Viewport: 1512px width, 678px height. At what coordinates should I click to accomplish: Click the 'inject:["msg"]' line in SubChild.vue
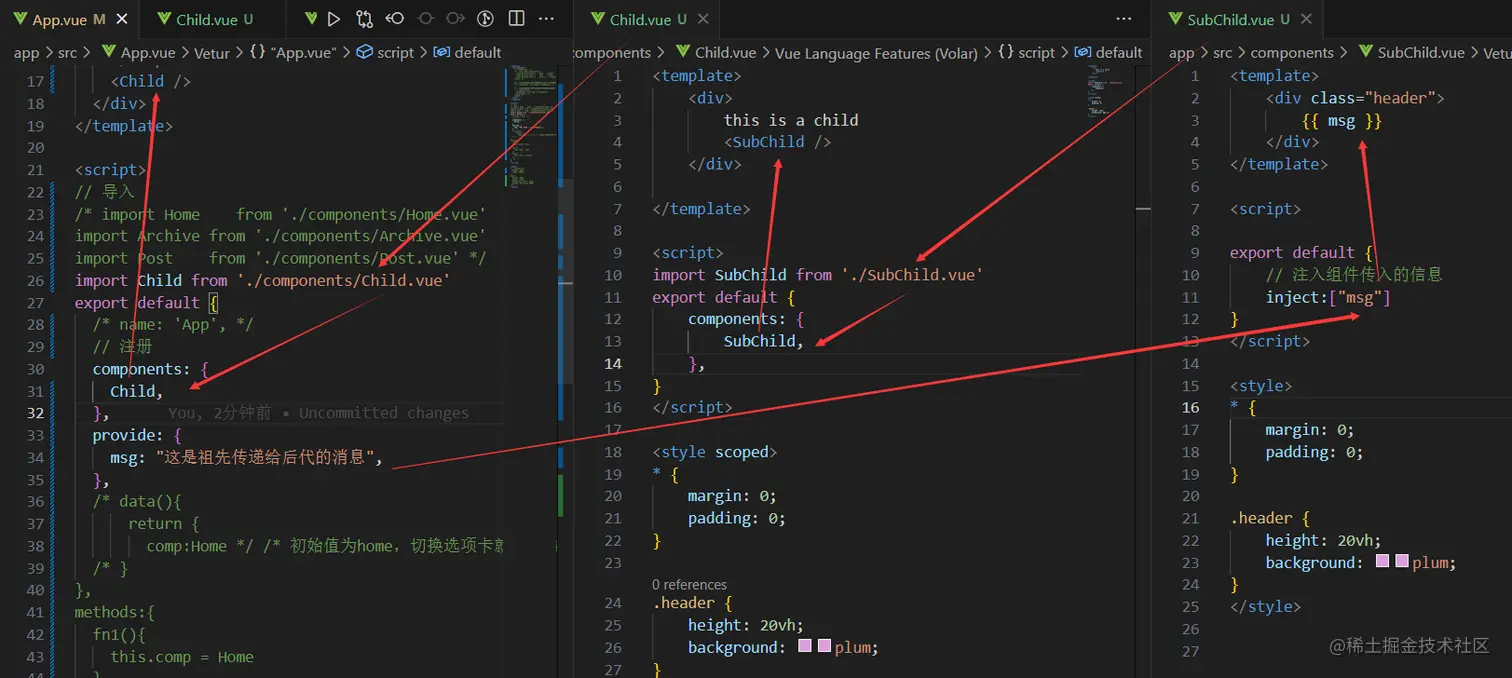(x=1328, y=298)
